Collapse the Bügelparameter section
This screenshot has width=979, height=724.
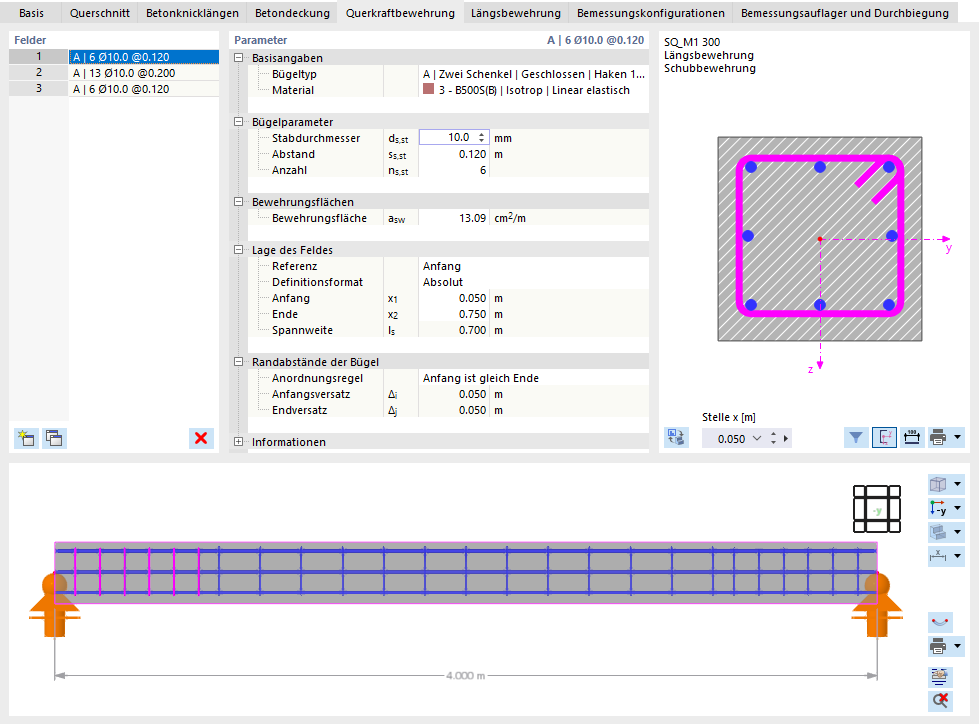point(239,122)
